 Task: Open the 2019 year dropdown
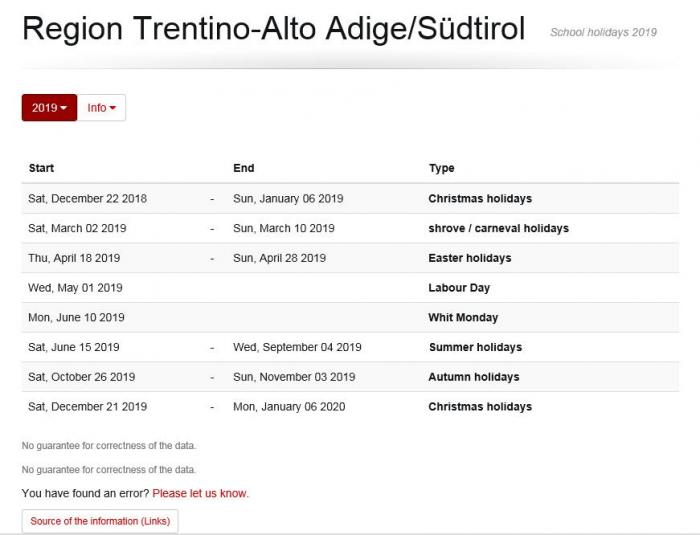[x=49, y=108]
